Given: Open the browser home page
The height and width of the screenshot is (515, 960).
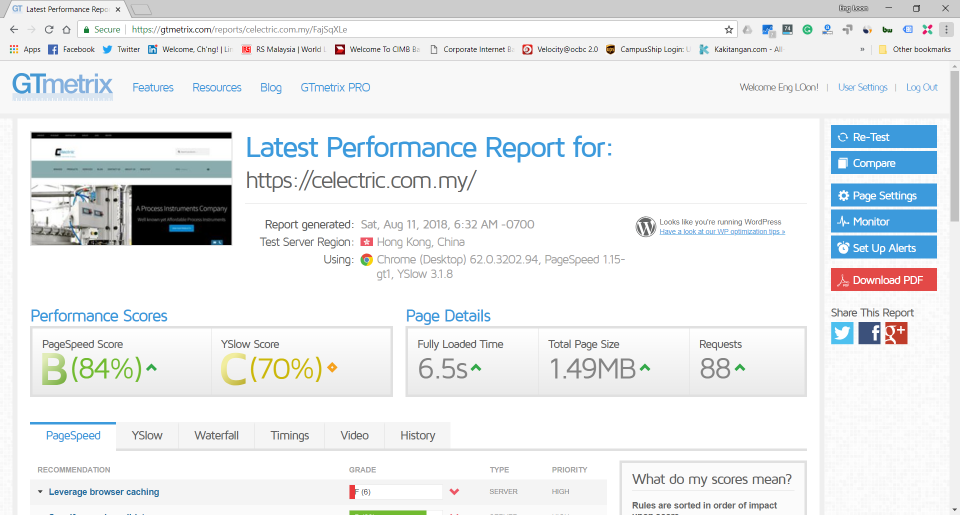Looking at the screenshot, I should [66, 29].
